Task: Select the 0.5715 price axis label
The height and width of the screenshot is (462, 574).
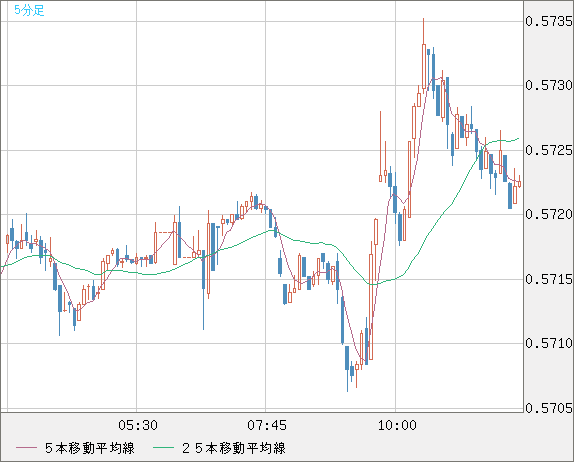Action: click(549, 279)
